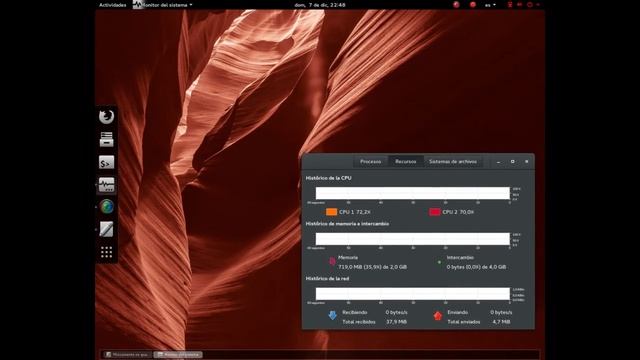Click the Histórico de memoria e intercambio heading
The image size is (640, 360).
pos(347,224)
